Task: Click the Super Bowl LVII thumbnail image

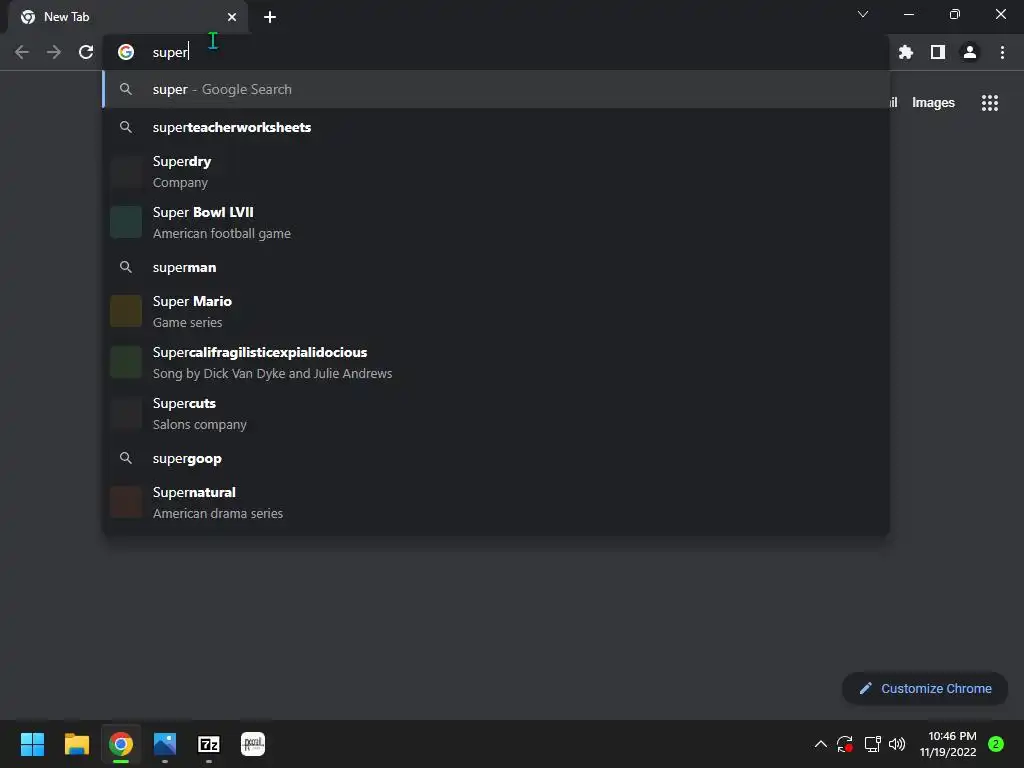Action: [126, 222]
